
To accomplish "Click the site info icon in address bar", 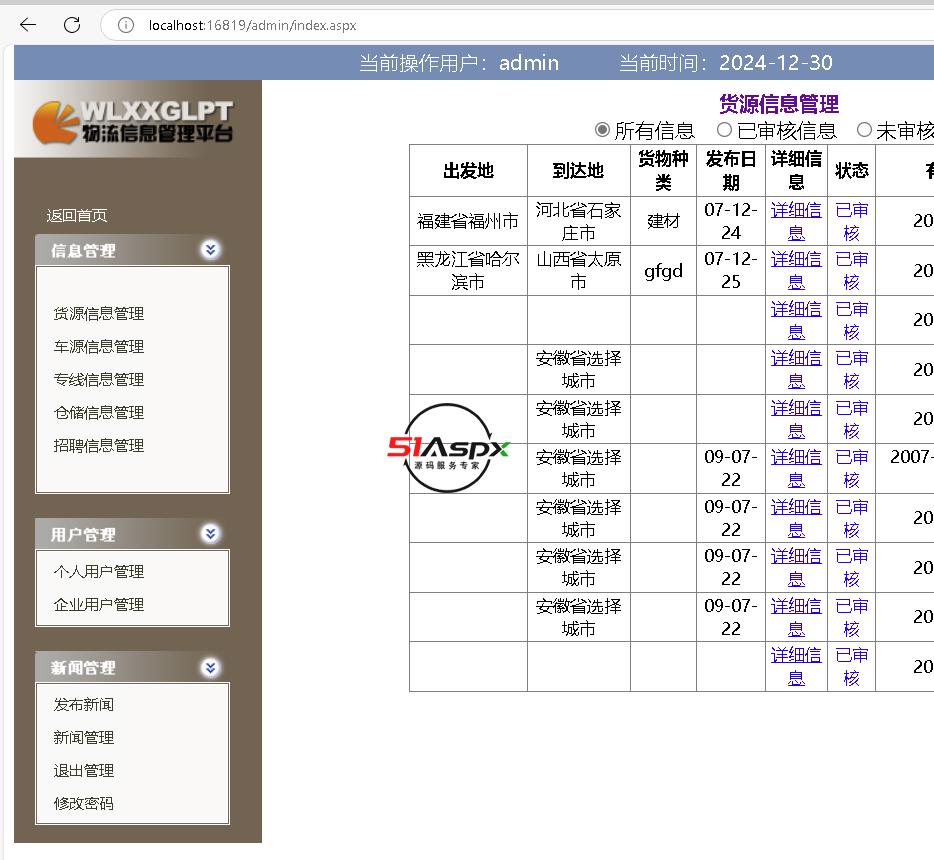I will tap(126, 25).
